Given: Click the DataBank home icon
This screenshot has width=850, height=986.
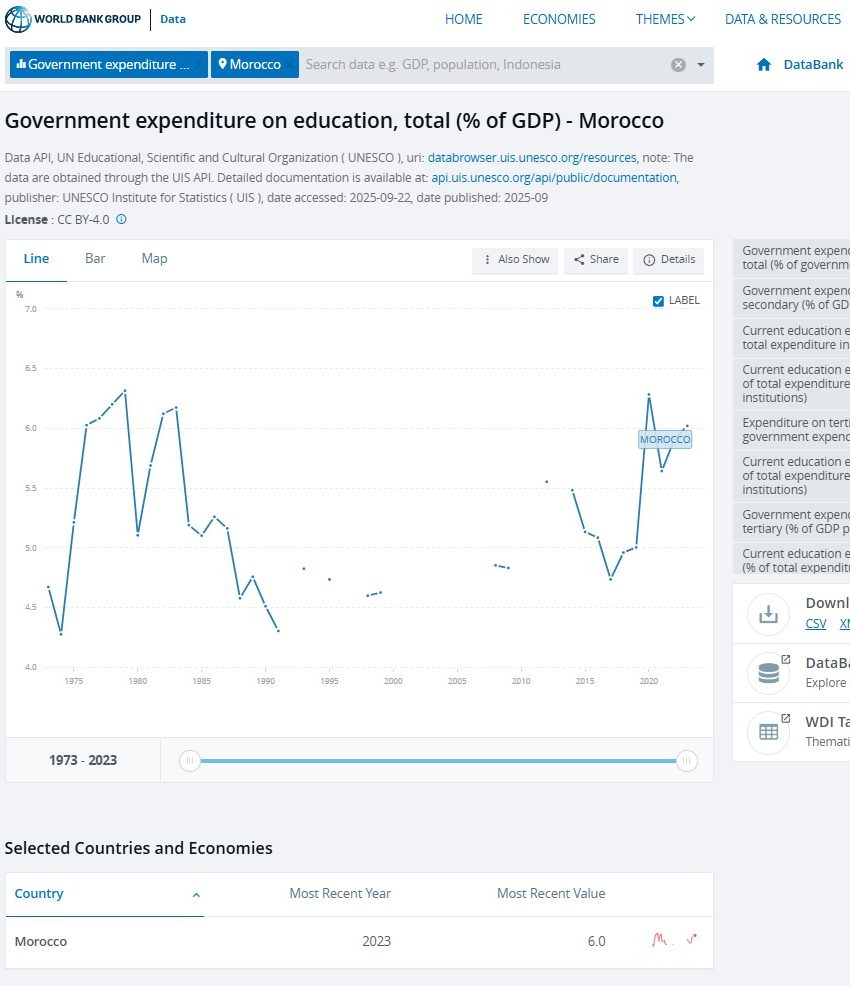Looking at the screenshot, I should pos(764,65).
